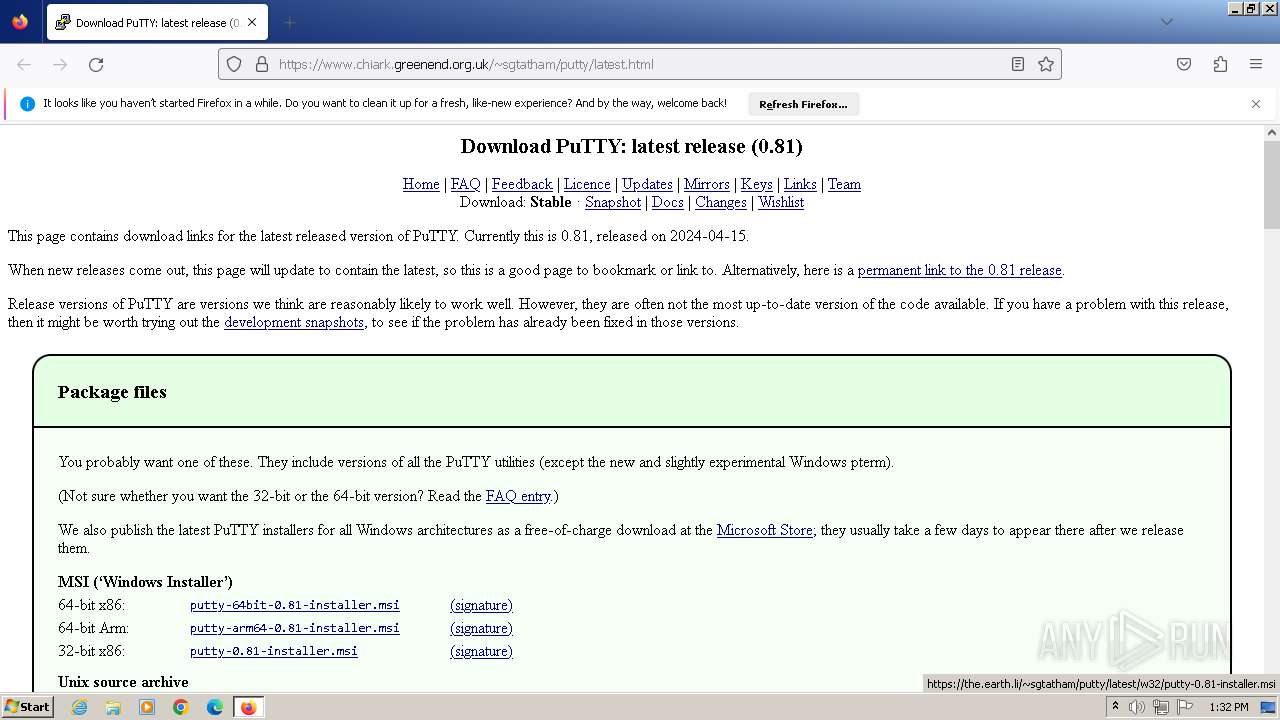
Task: Select the Firefox taskbar button
Action: [248, 707]
